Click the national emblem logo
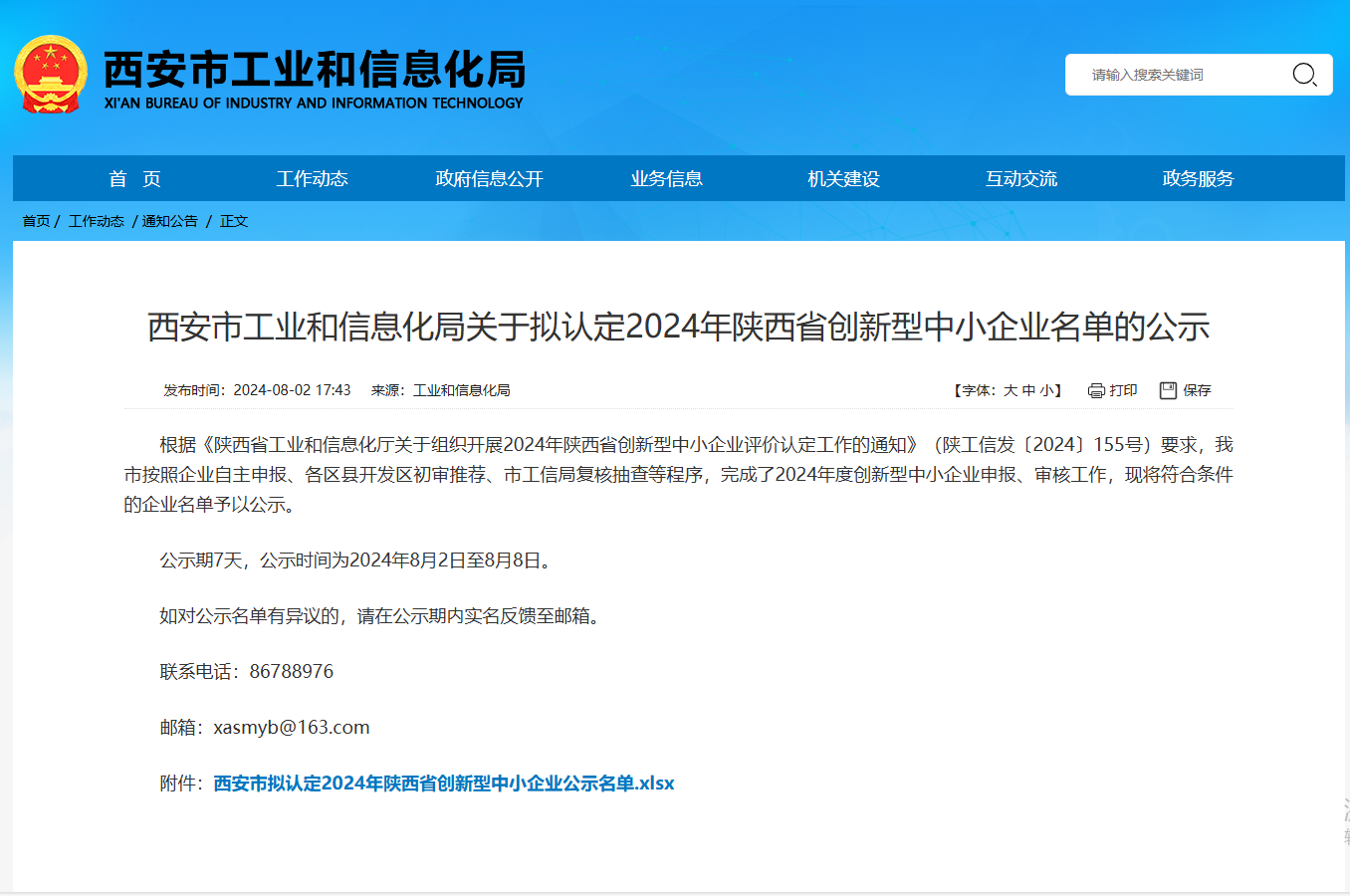 pyautogui.click(x=51, y=75)
